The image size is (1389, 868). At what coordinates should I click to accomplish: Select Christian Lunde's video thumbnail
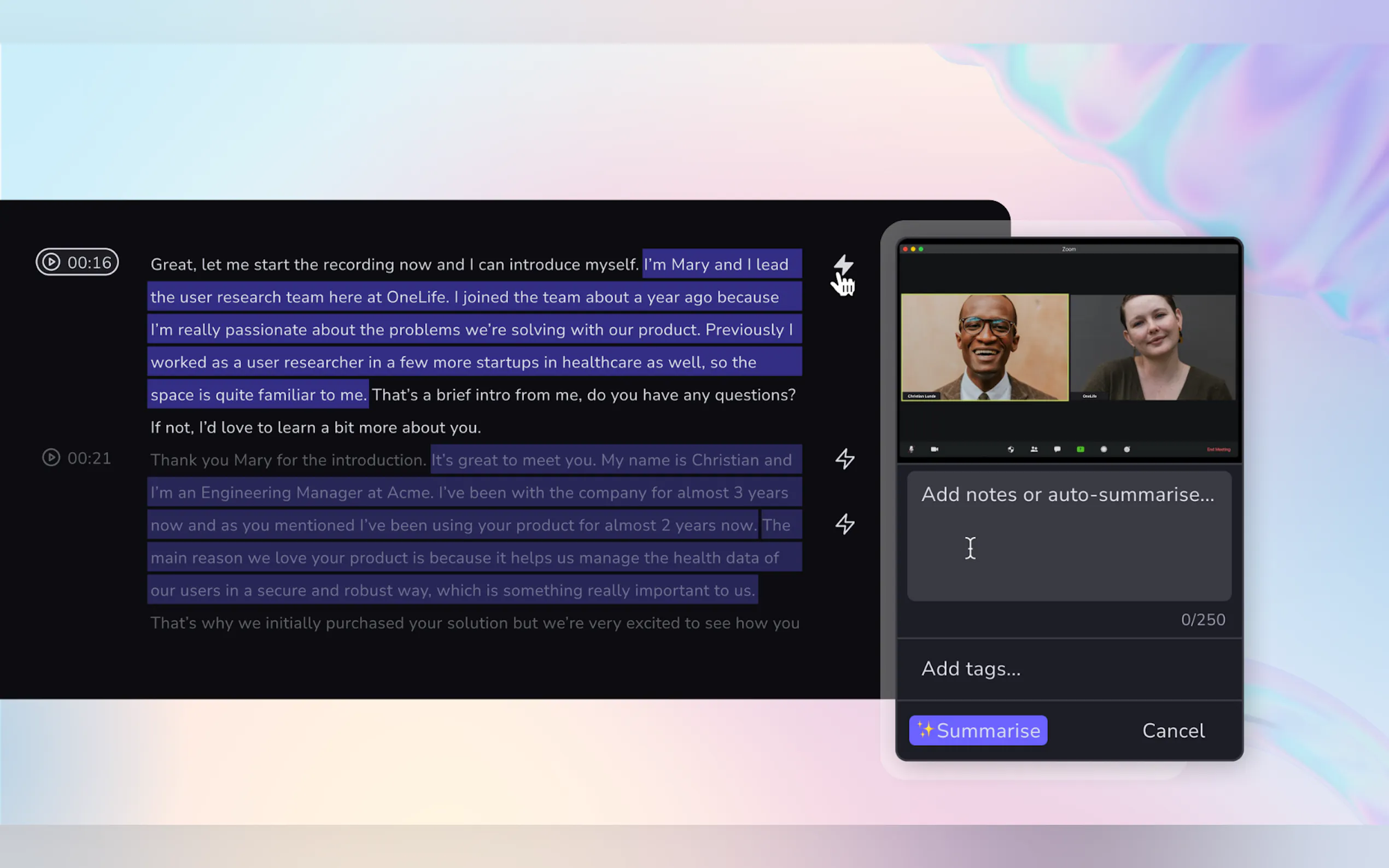pyautogui.click(x=984, y=347)
